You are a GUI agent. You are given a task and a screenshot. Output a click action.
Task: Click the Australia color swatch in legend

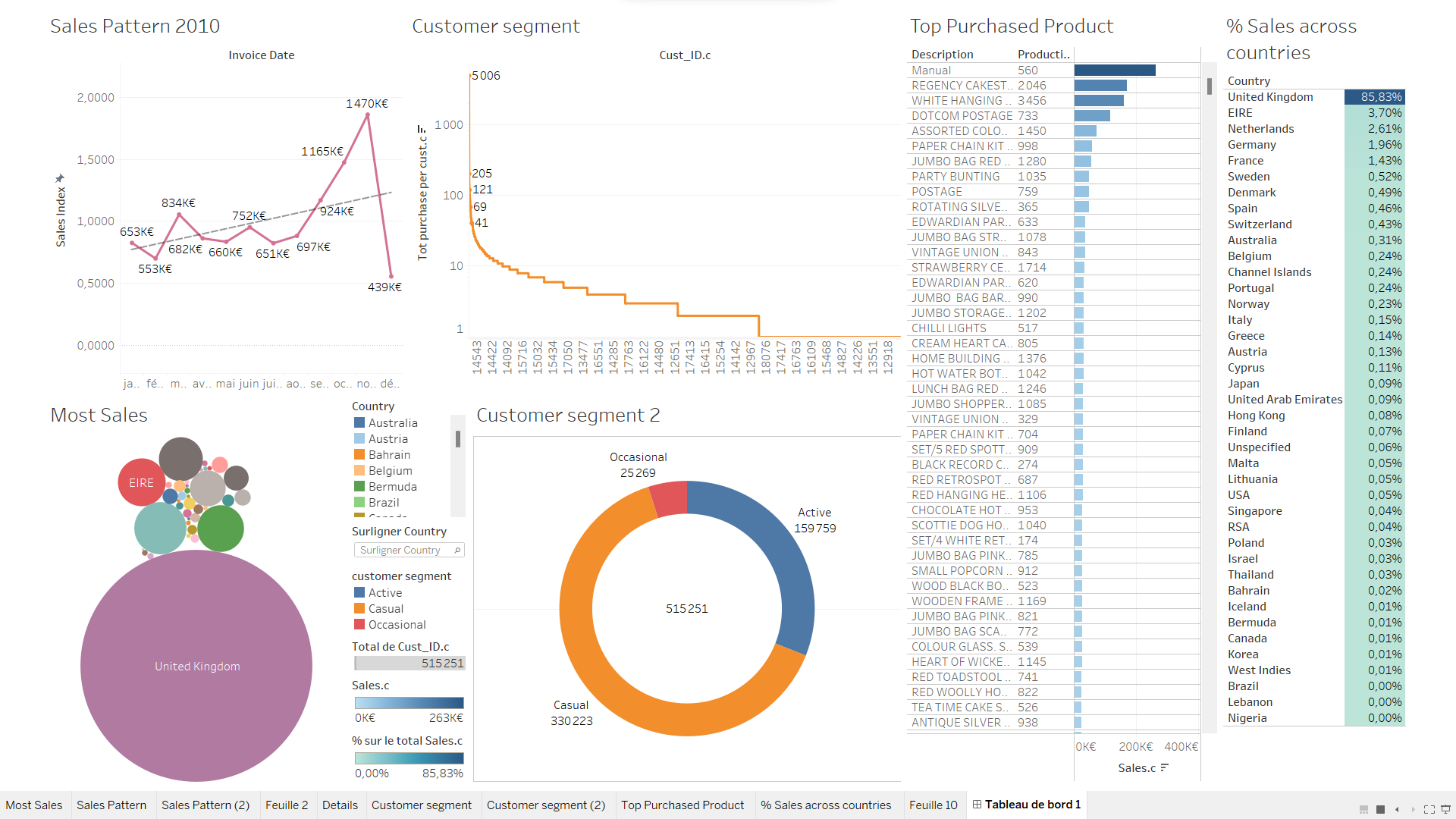[x=359, y=422]
